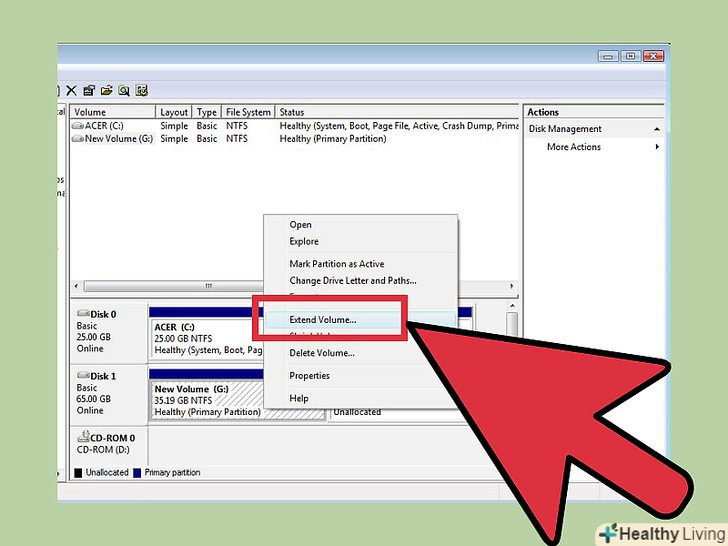Click the '65.00 GB' label under Disk 1
Image resolution: width=728 pixels, height=546 pixels.
click(93, 399)
